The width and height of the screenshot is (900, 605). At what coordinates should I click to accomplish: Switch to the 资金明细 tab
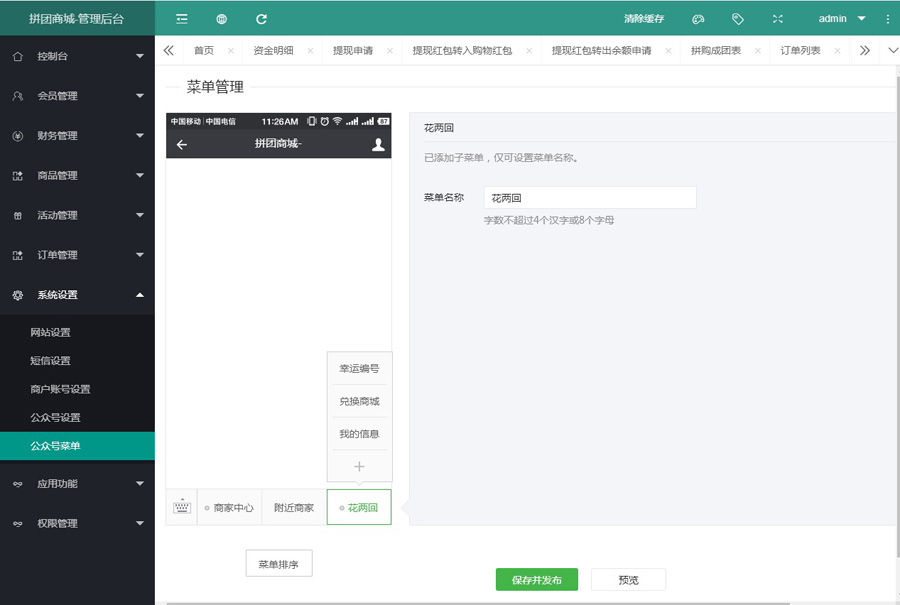pyautogui.click(x=273, y=51)
